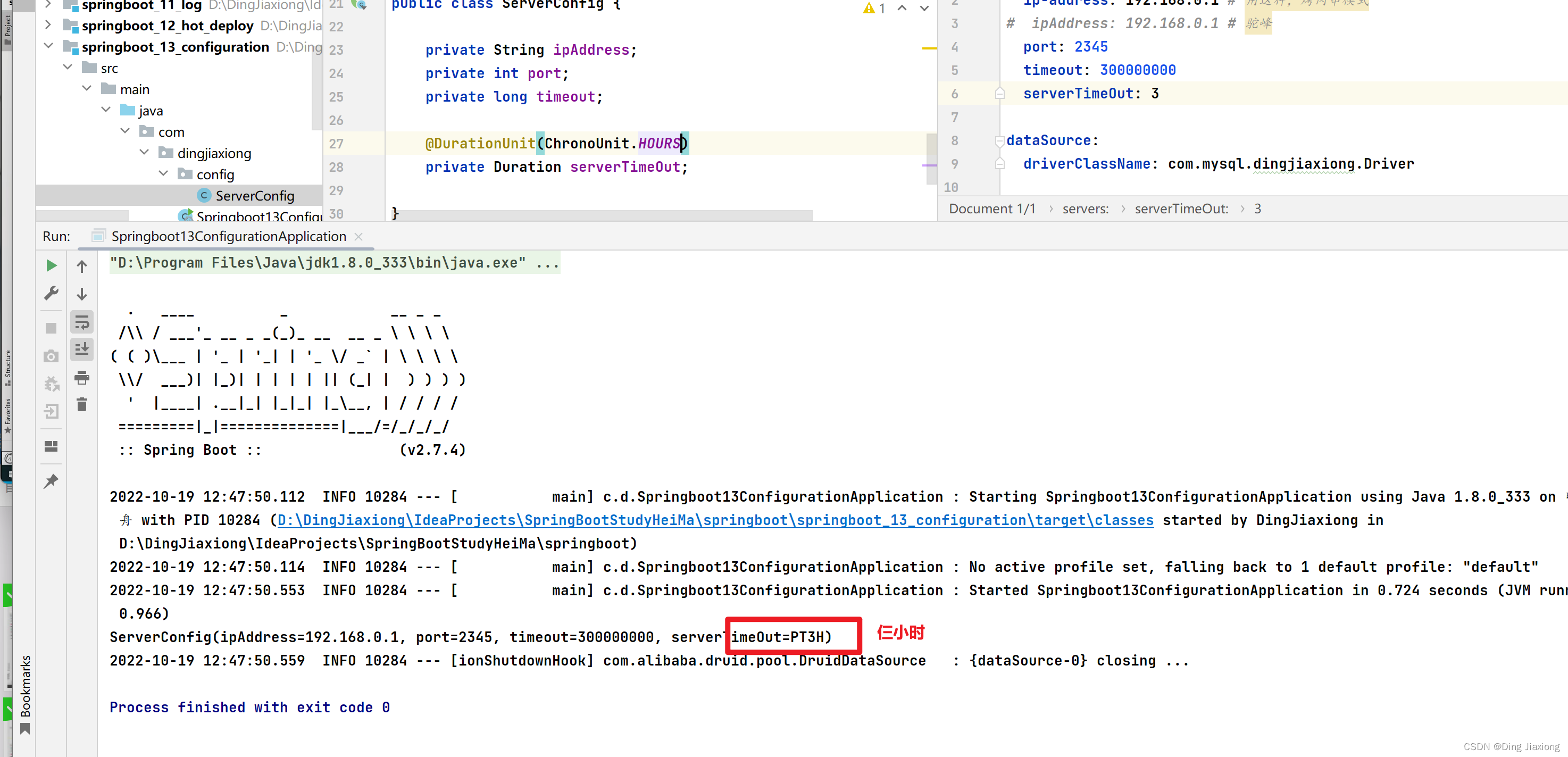Image resolution: width=1568 pixels, height=757 pixels.
Task: Click the exit arrow icon in Run panel
Action: (x=51, y=411)
